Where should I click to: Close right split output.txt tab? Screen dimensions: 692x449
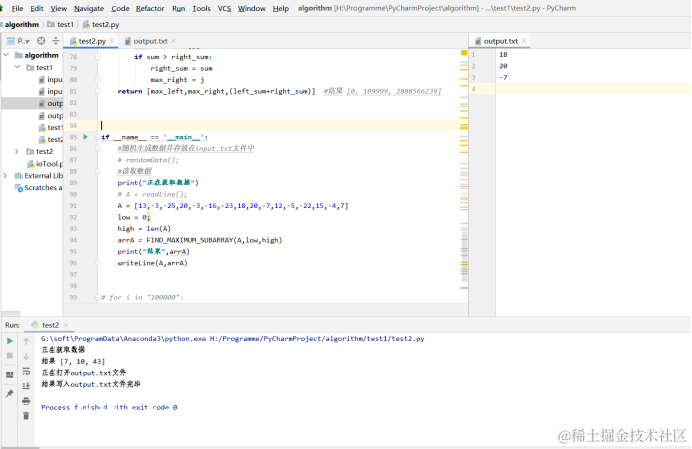pyautogui.click(x=524, y=41)
